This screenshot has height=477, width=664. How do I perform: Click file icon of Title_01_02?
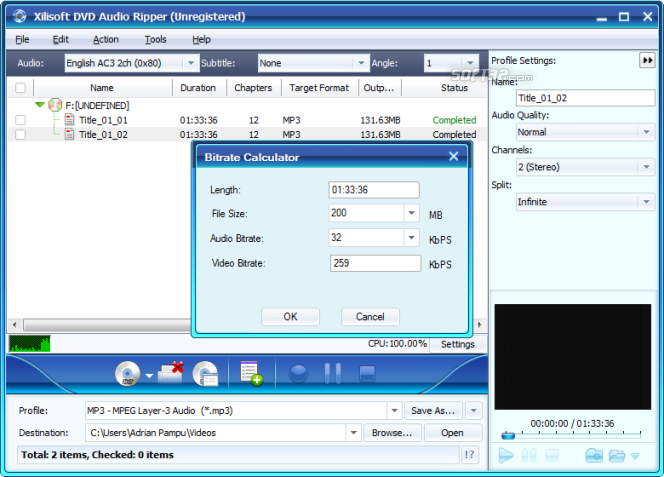point(69,134)
